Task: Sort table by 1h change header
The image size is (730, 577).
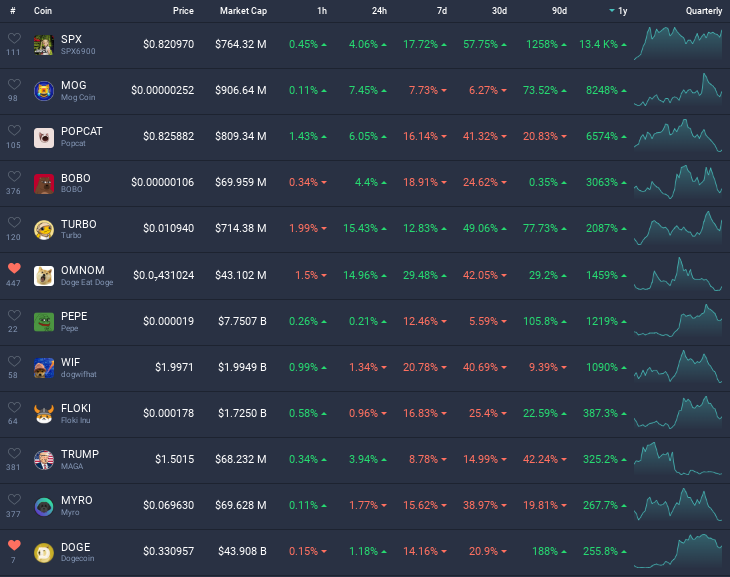Action: pos(322,11)
